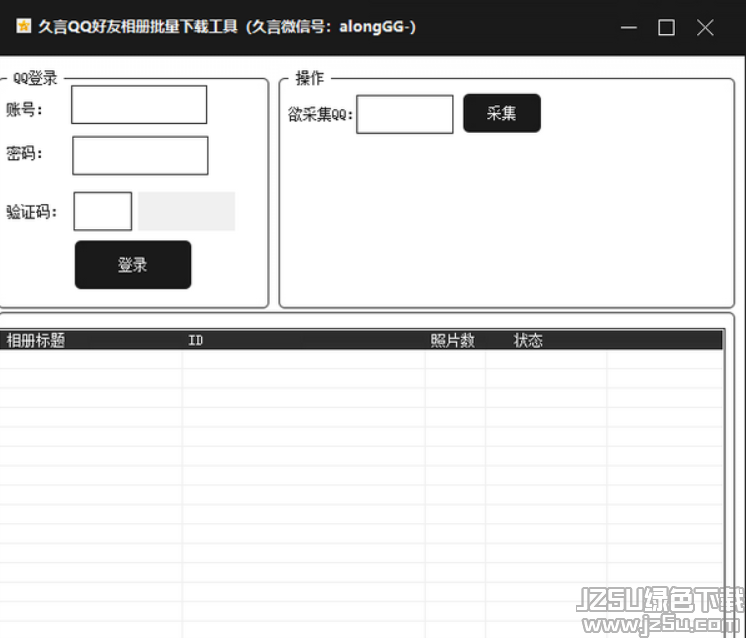Click the 欲采集QQ: label
Image resolution: width=746 pixels, height=638 pixels.
(320, 114)
